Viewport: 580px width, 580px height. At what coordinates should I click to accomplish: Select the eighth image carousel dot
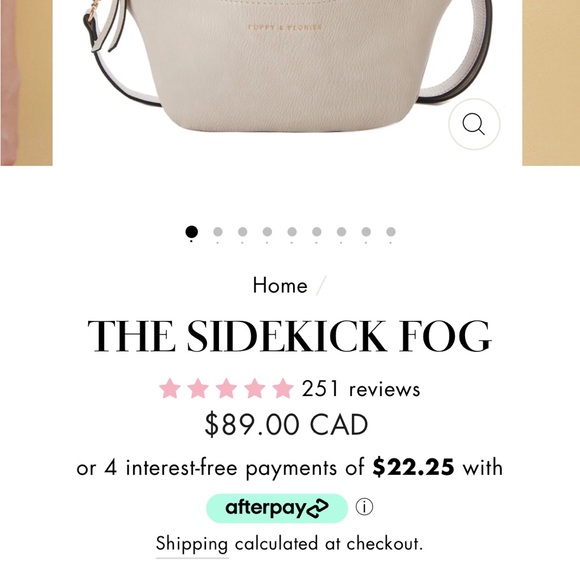[x=366, y=232]
